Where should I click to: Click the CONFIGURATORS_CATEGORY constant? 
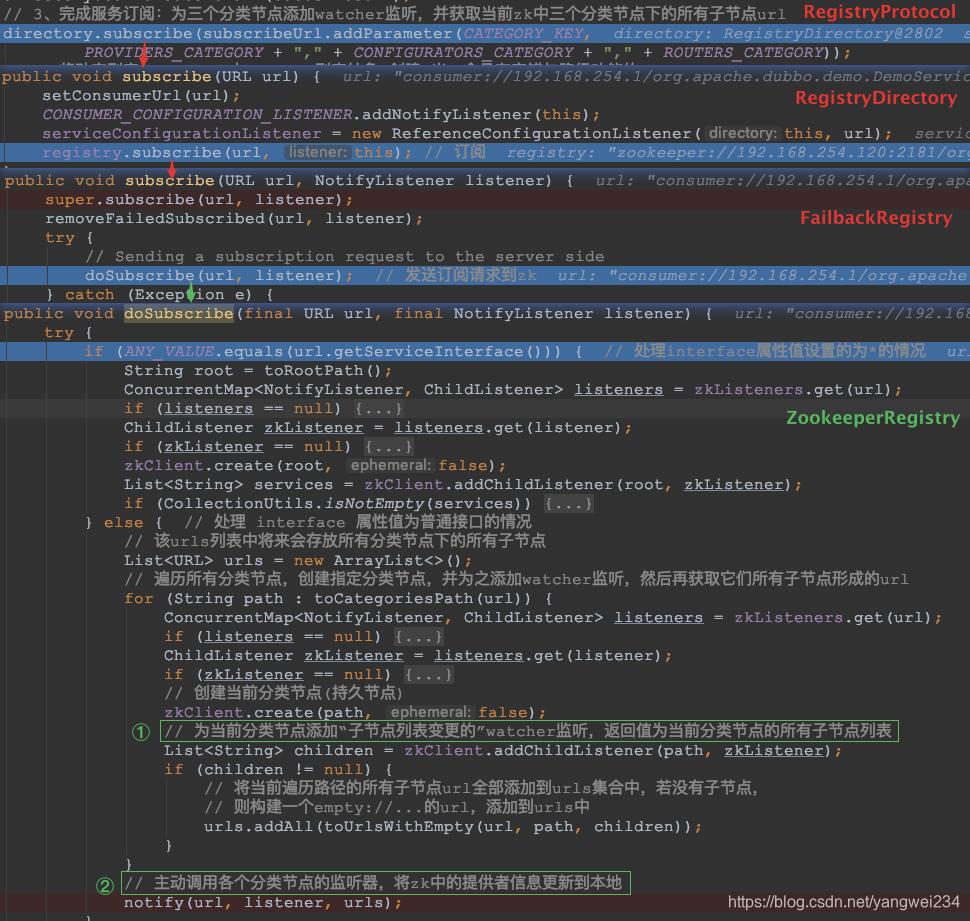(464, 53)
